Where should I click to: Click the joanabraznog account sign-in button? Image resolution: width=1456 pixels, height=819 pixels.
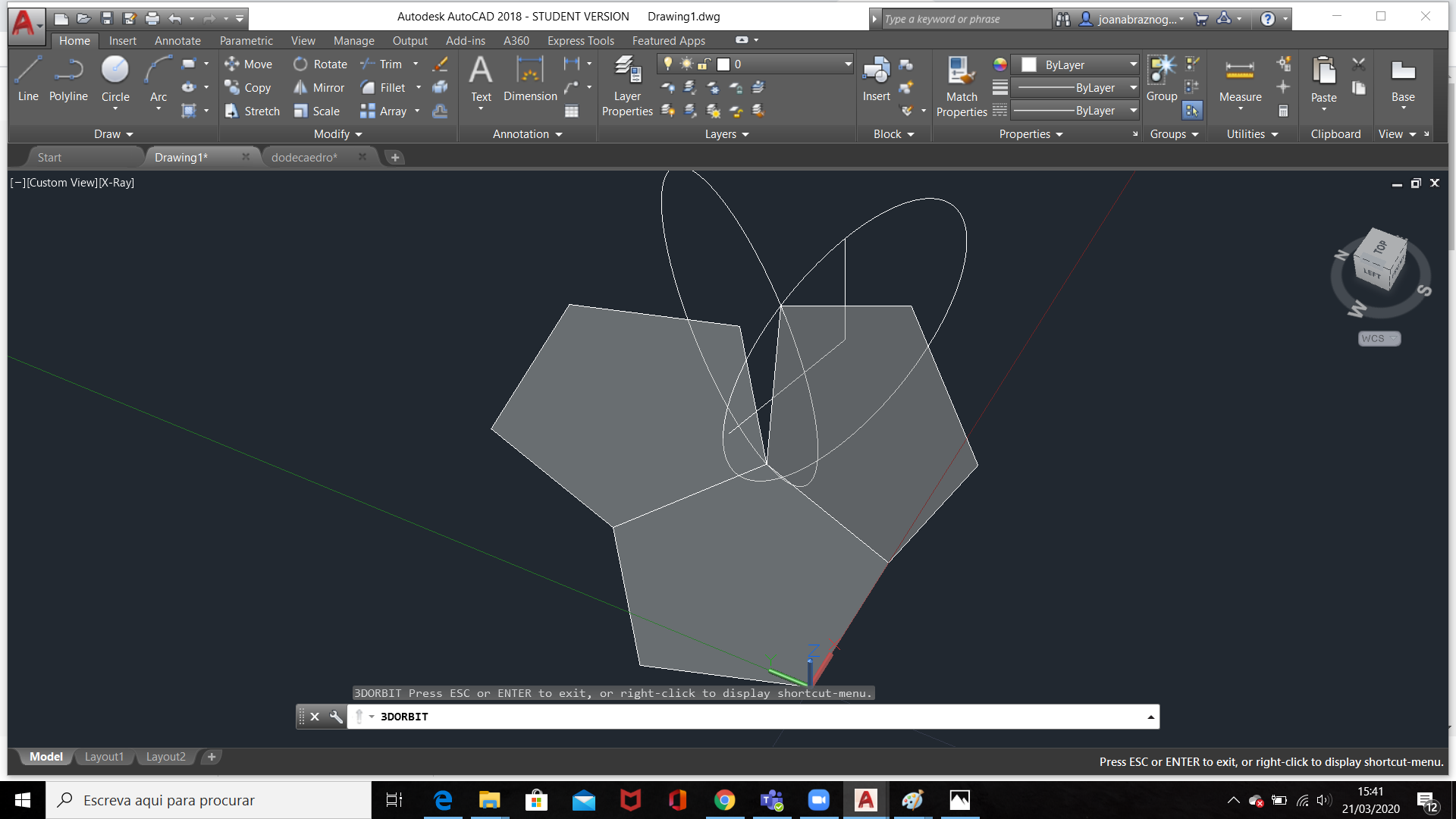(x=1131, y=19)
